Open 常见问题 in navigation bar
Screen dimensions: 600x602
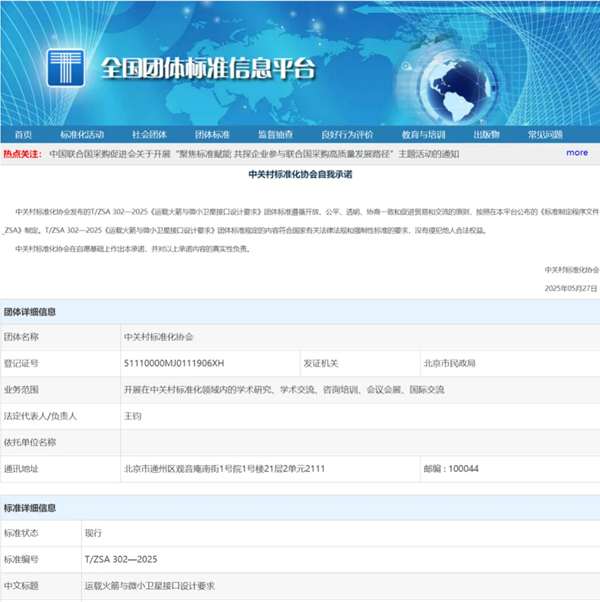pos(545,135)
